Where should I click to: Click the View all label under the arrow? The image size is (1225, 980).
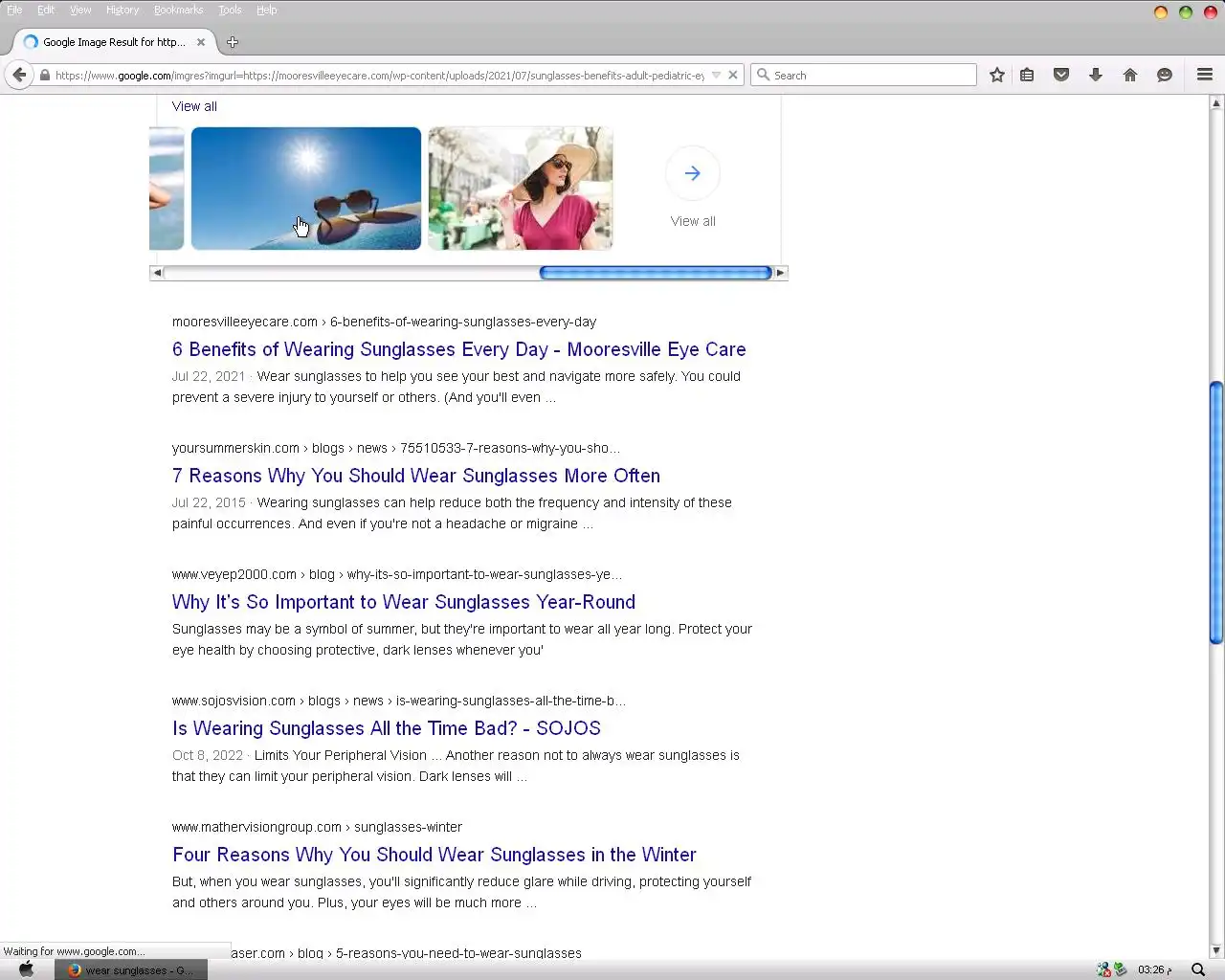click(x=693, y=221)
